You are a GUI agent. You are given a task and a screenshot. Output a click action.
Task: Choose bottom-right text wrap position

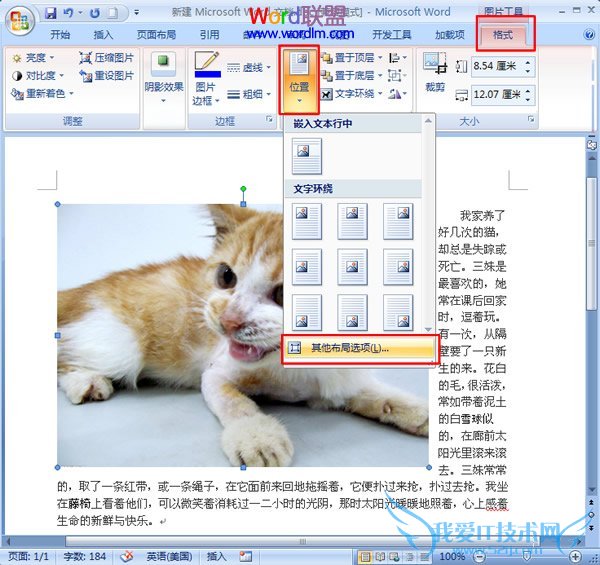398,313
